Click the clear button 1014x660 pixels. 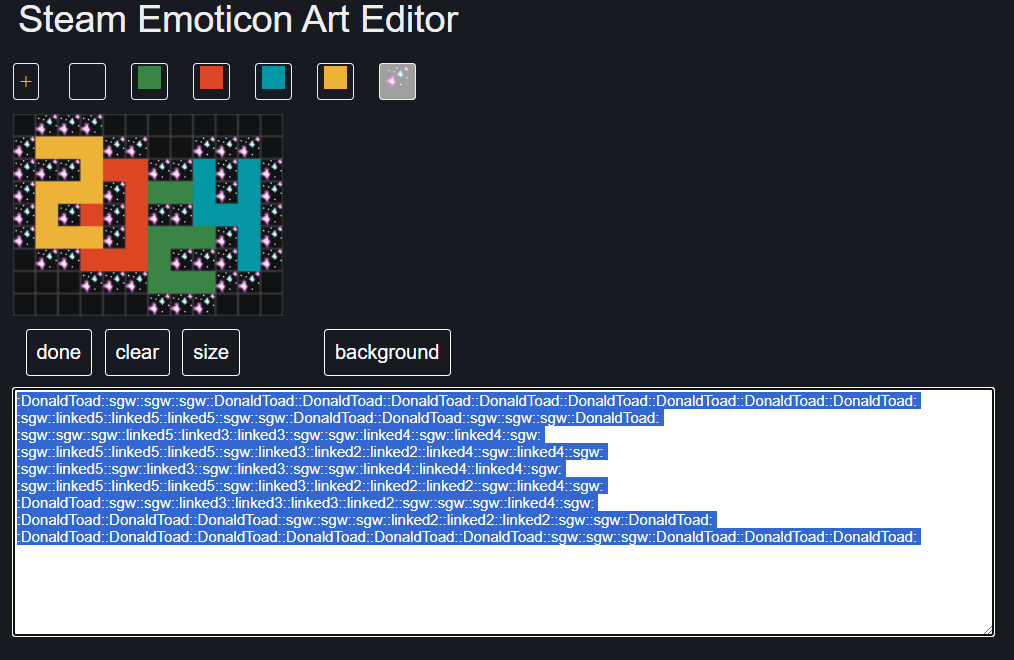[x=137, y=352]
